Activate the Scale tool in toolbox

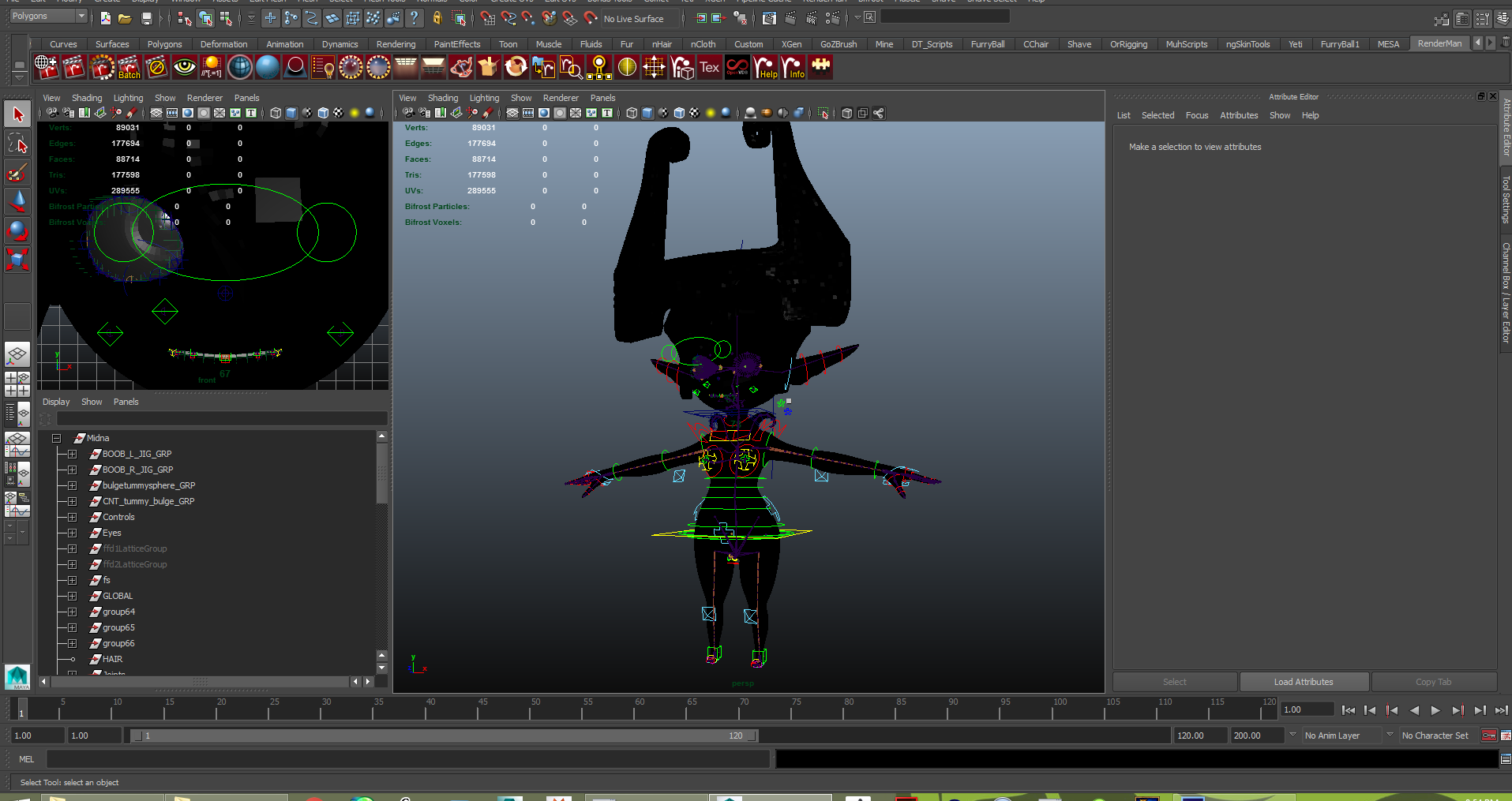point(17,259)
